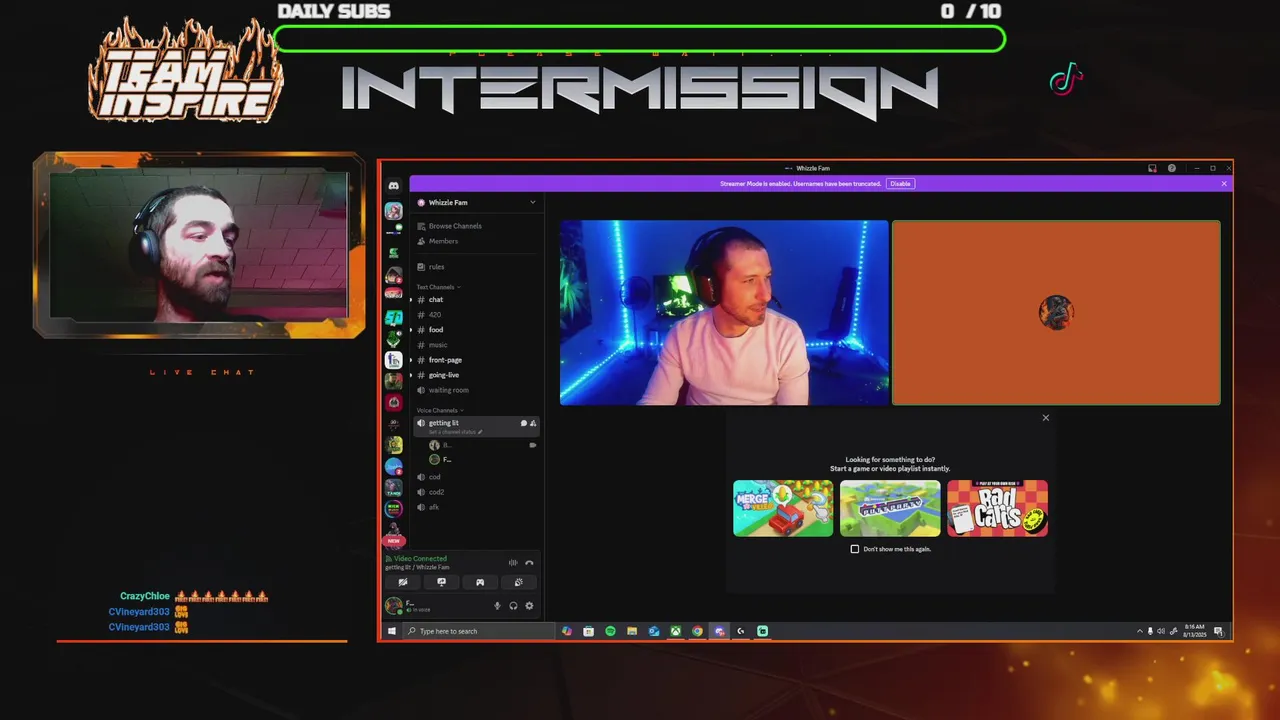Click Video Connected status text

pos(420,559)
